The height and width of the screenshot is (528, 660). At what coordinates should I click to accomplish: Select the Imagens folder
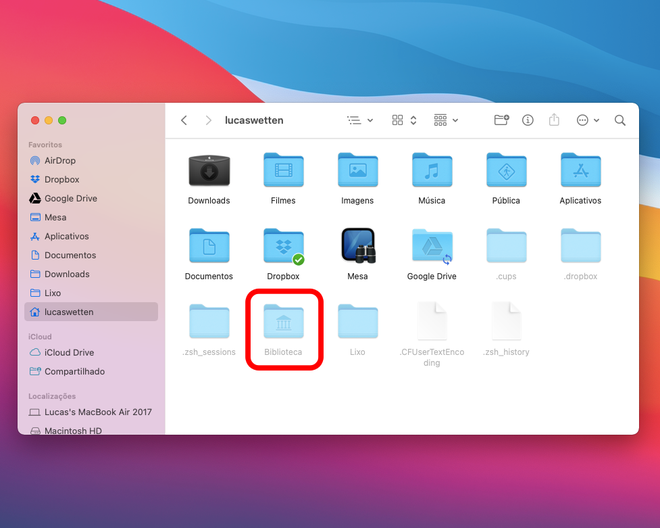tap(358, 170)
